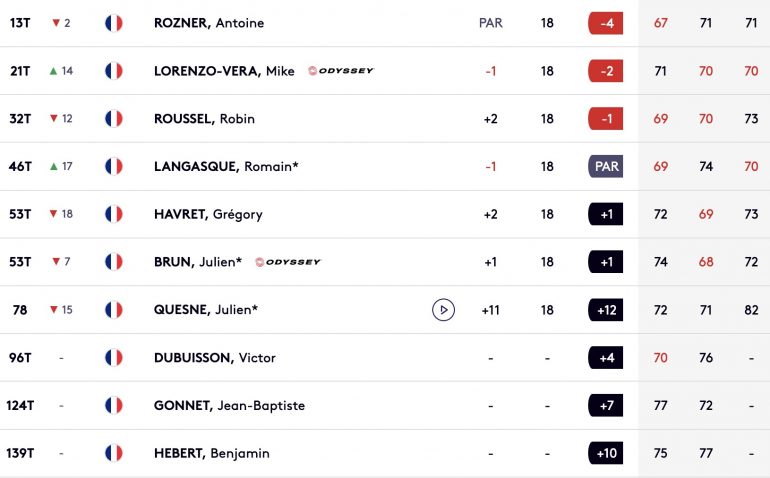
Task: Play the video for Julien Quesne
Action: point(443,310)
